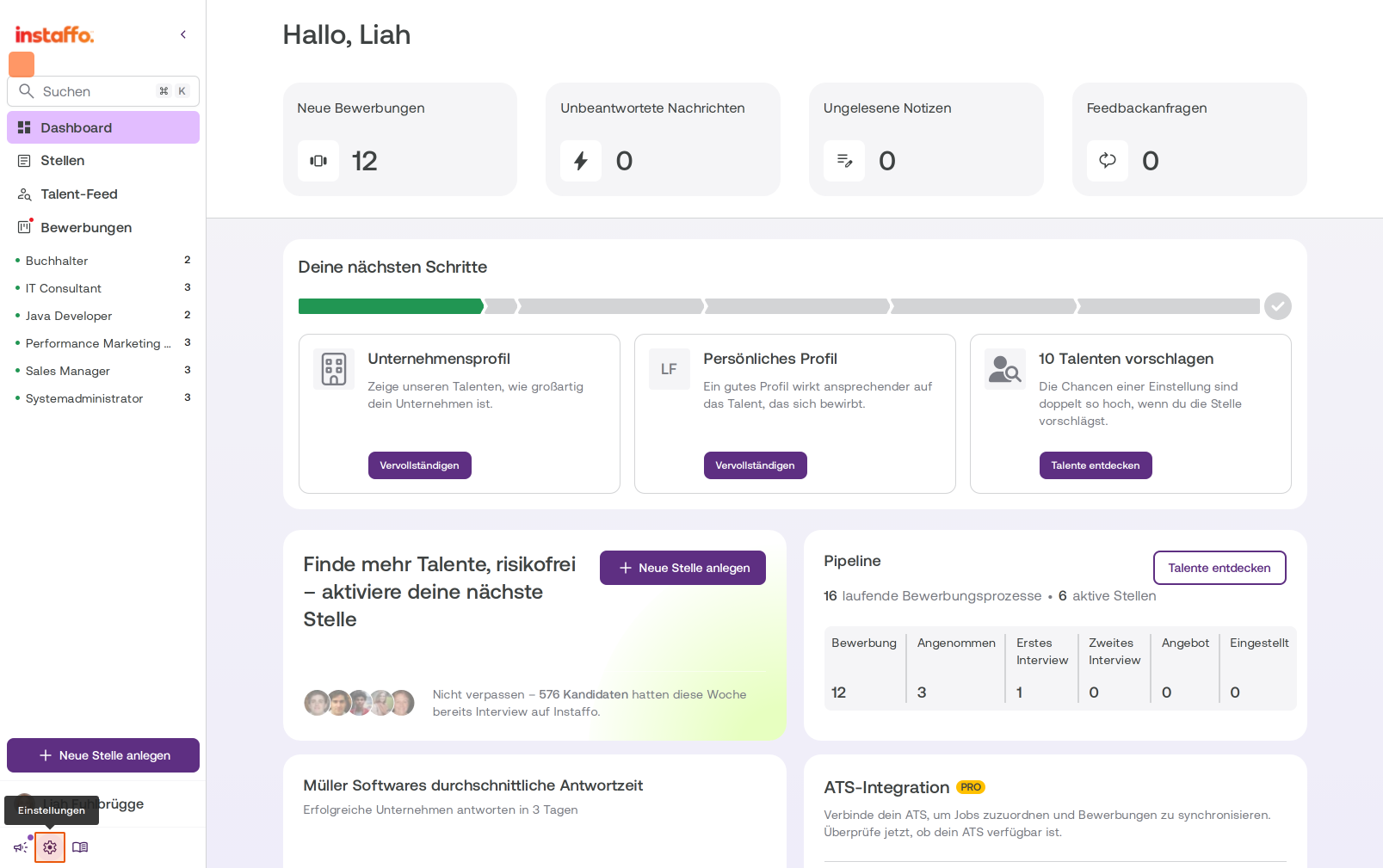Click the megaphone announcements icon
This screenshot has width=1383, height=868.
click(x=21, y=847)
